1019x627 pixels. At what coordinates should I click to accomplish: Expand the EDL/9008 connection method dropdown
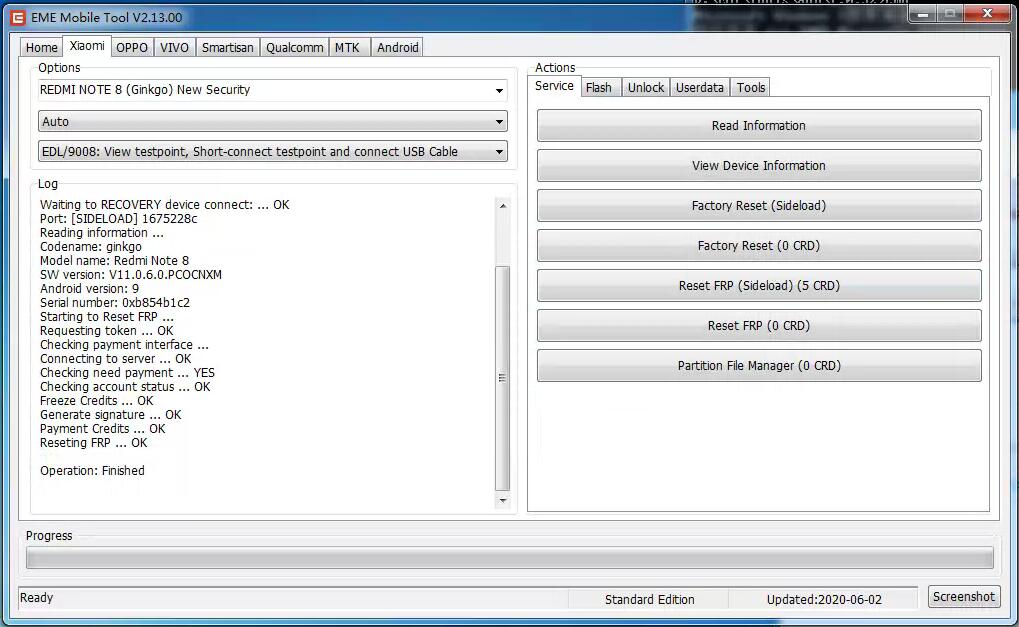coord(272,151)
